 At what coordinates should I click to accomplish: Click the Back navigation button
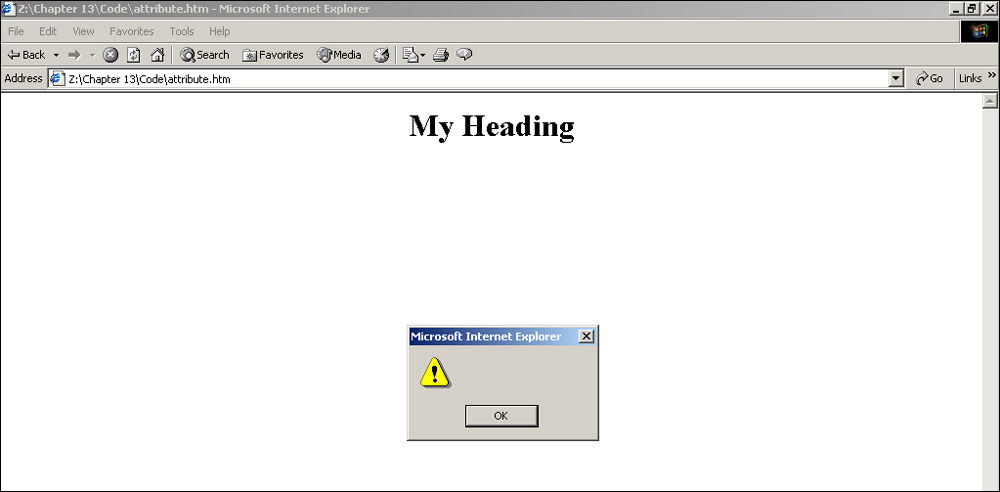click(26, 55)
